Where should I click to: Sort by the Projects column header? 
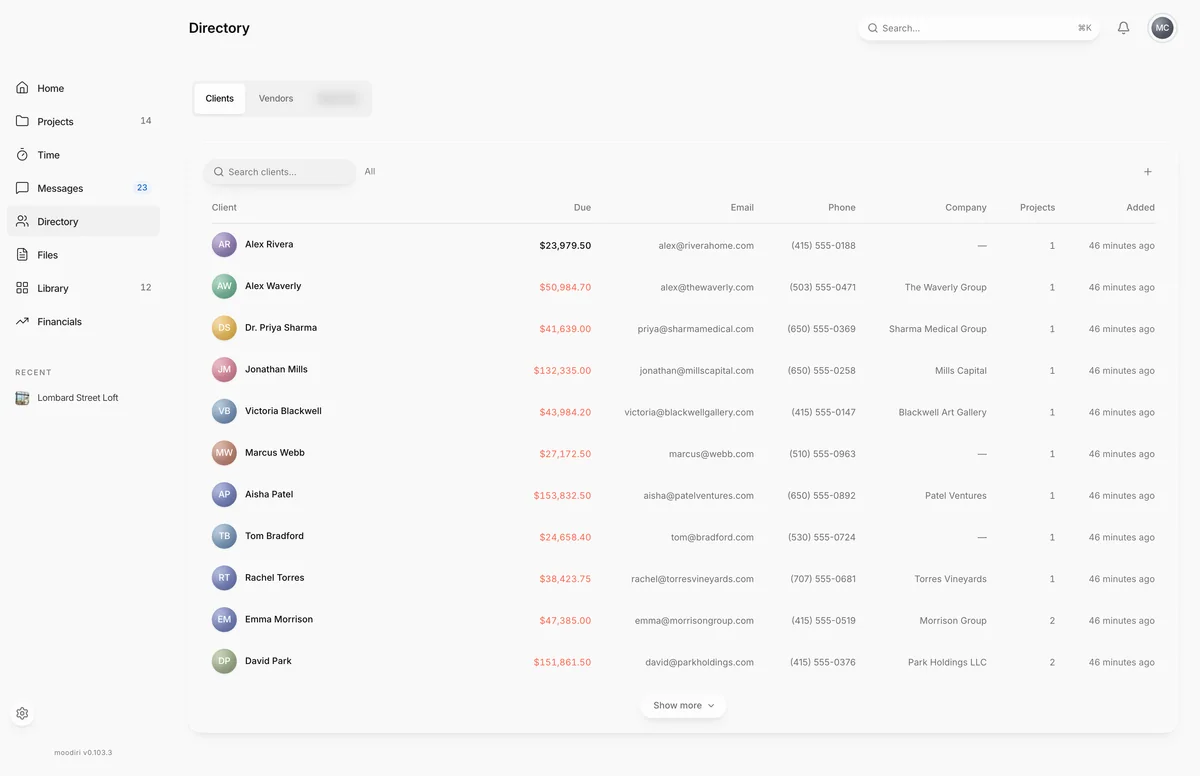[1037, 208]
